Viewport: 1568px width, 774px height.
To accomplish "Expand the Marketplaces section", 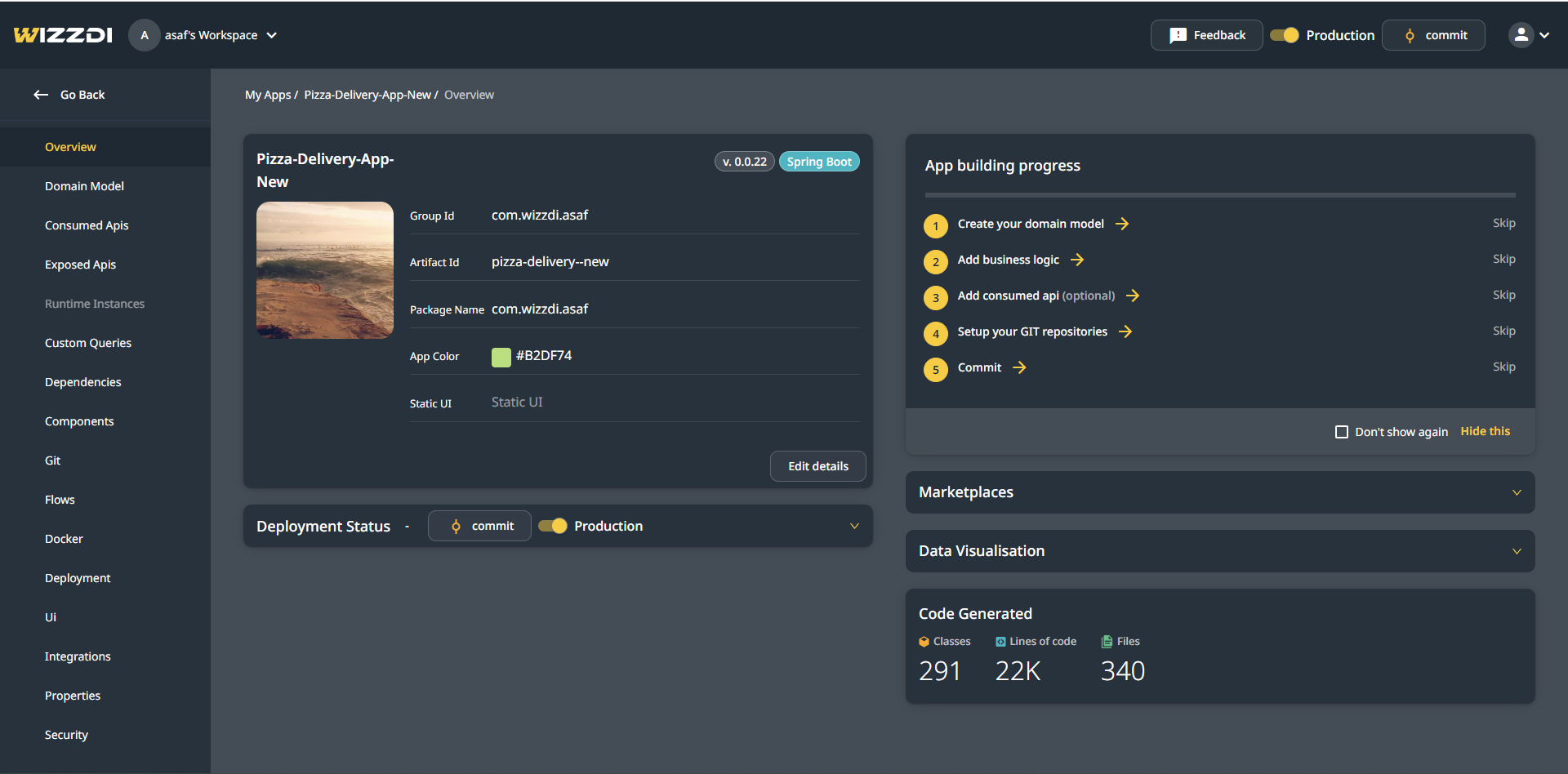I will (1516, 492).
